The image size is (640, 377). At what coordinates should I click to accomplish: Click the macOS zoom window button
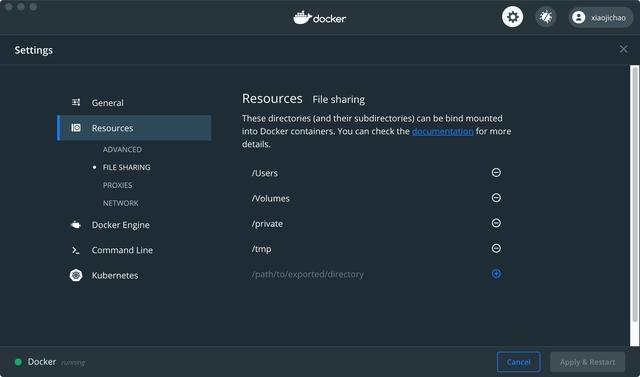tap(33, 7)
